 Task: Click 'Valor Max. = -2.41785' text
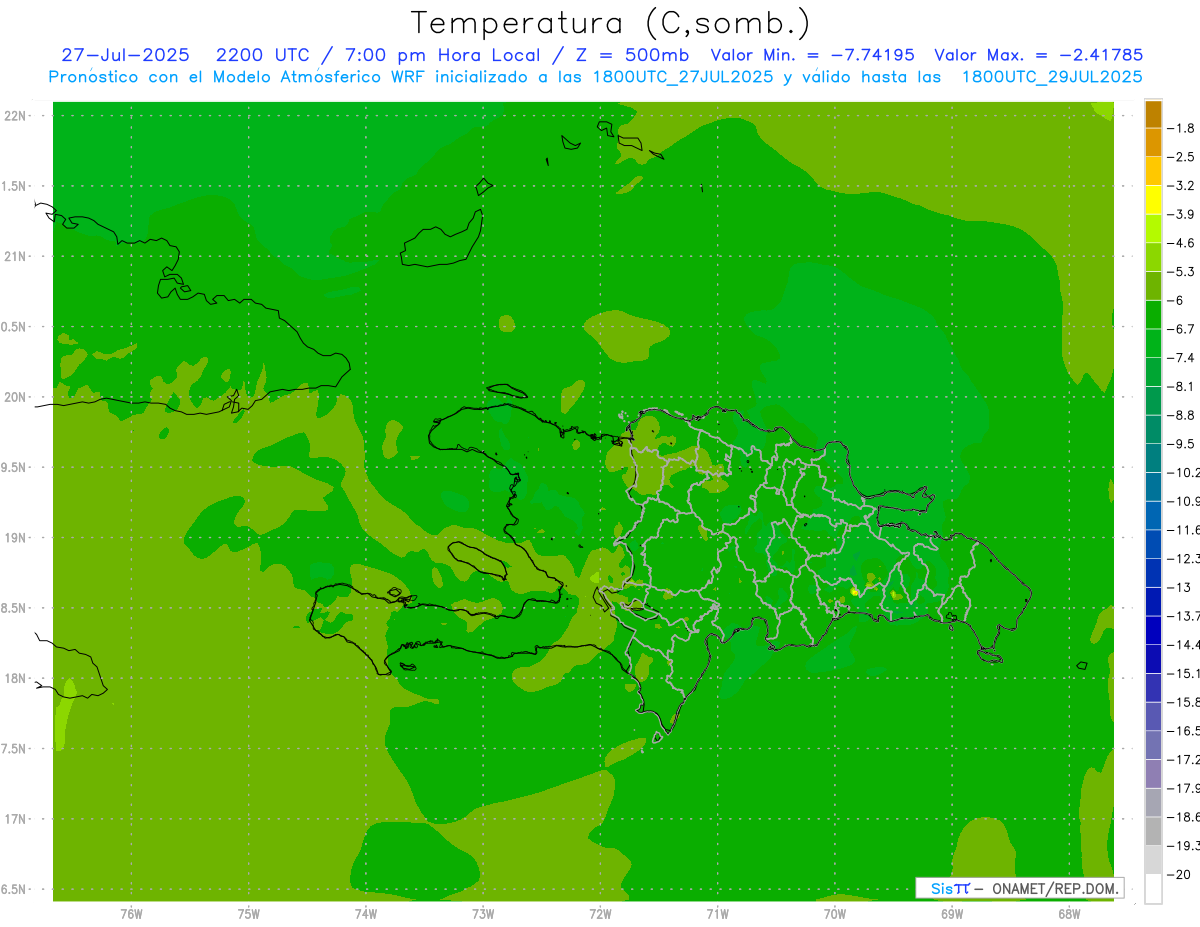pyautogui.click(x=1038, y=55)
